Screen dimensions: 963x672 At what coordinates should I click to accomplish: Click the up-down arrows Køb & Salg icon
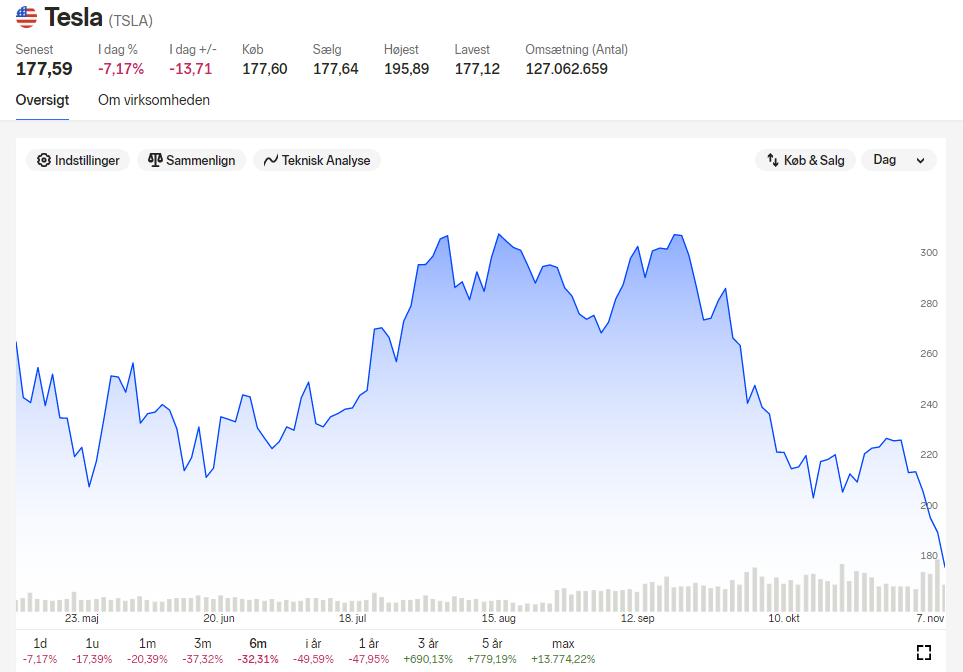pos(773,160)
